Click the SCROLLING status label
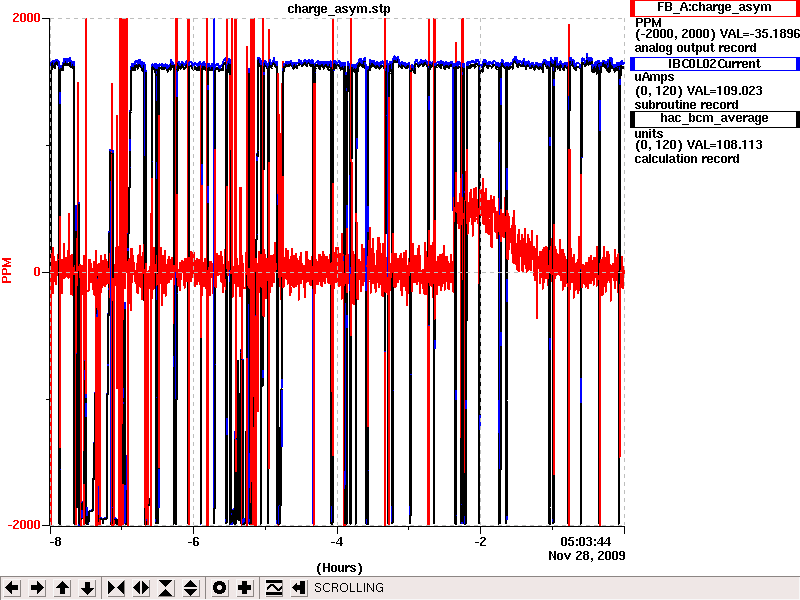The height and width of the screenshot is (600, 800). coord(349,588)
